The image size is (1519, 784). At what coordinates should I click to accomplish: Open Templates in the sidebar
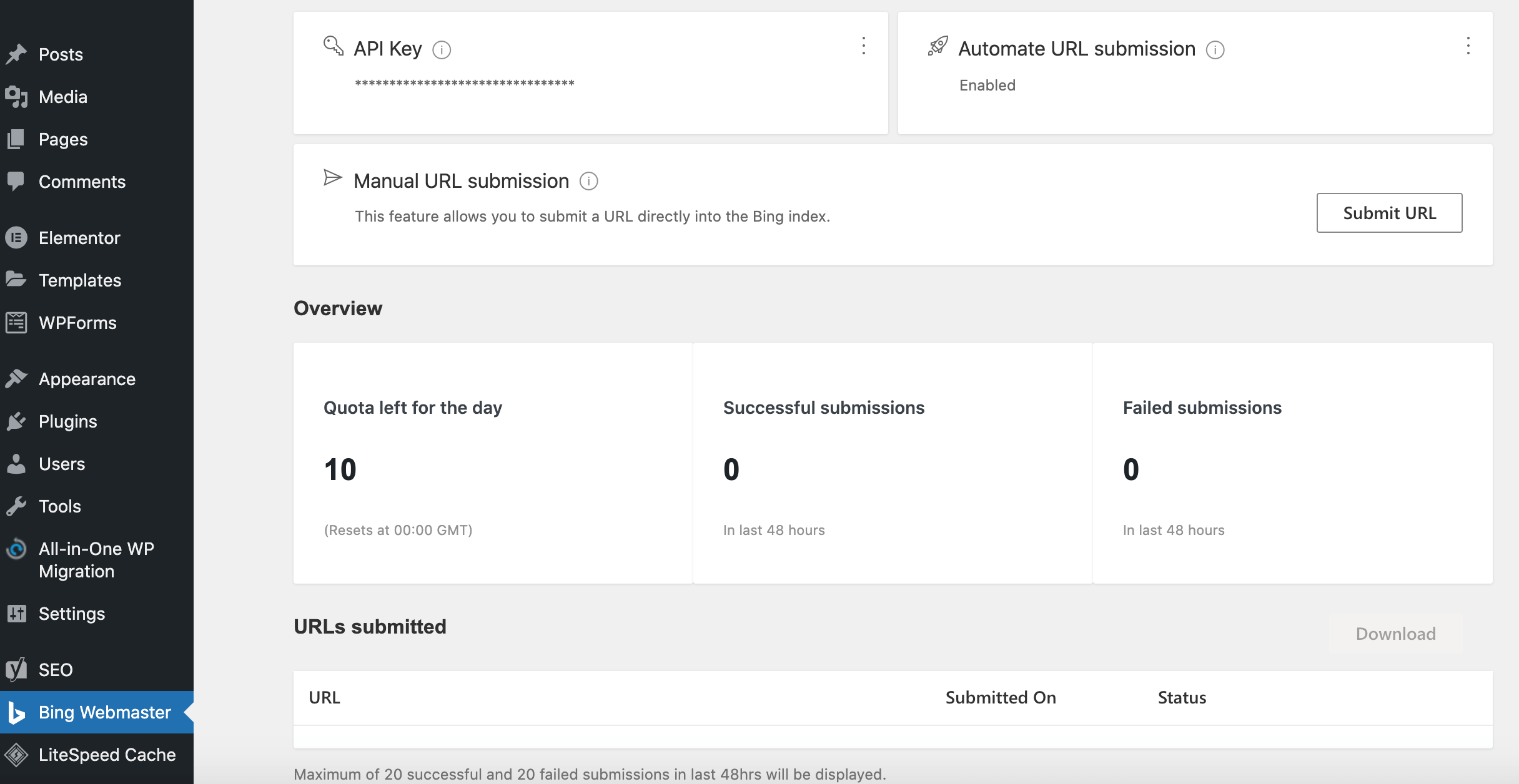coord(80,280)
